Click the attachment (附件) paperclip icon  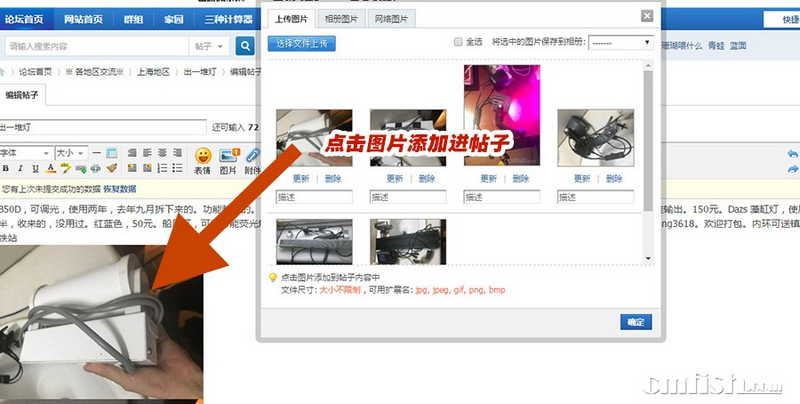coord(251,157)
